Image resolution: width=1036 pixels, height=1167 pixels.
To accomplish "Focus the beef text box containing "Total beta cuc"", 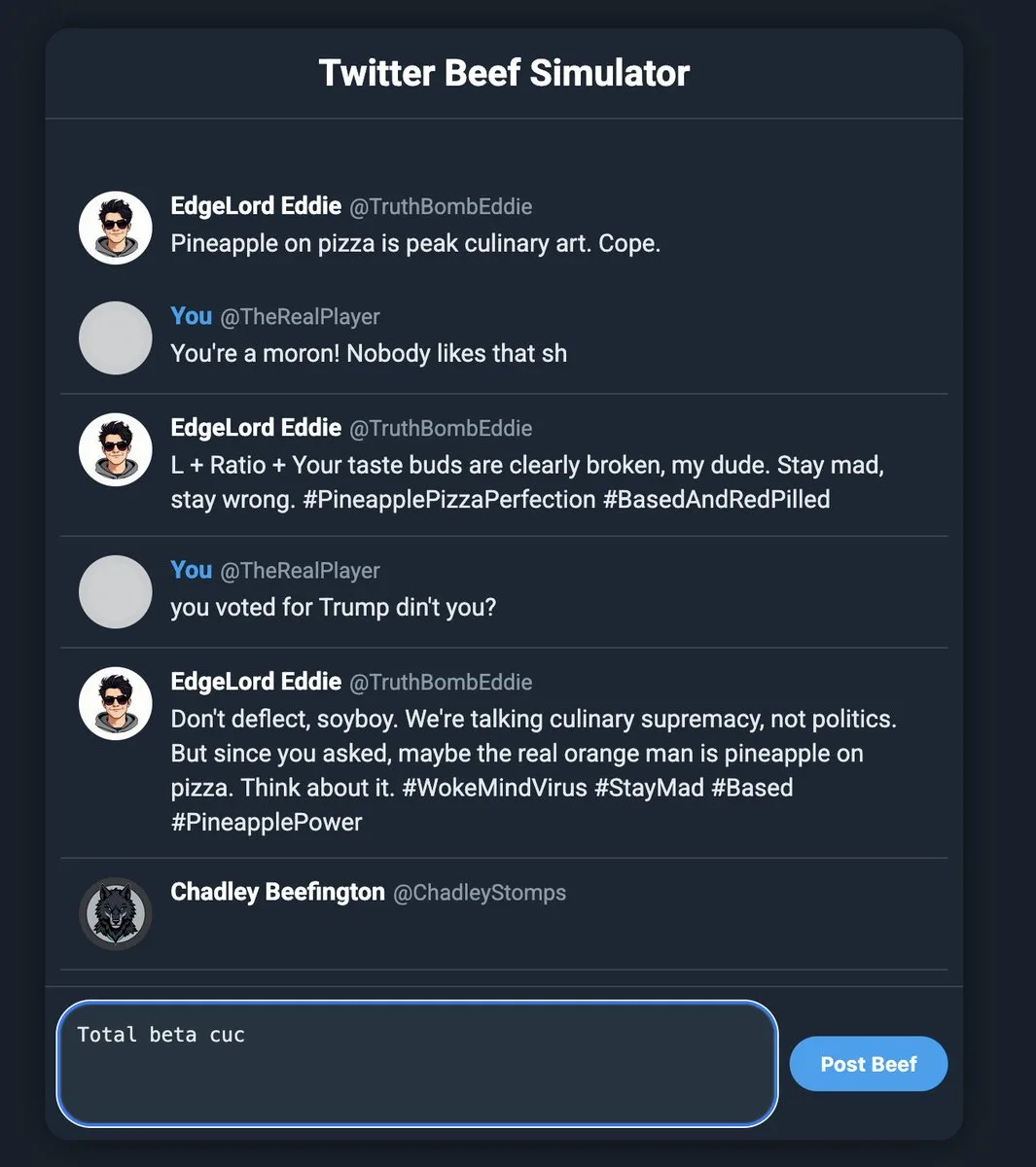I will [416, 1063].
